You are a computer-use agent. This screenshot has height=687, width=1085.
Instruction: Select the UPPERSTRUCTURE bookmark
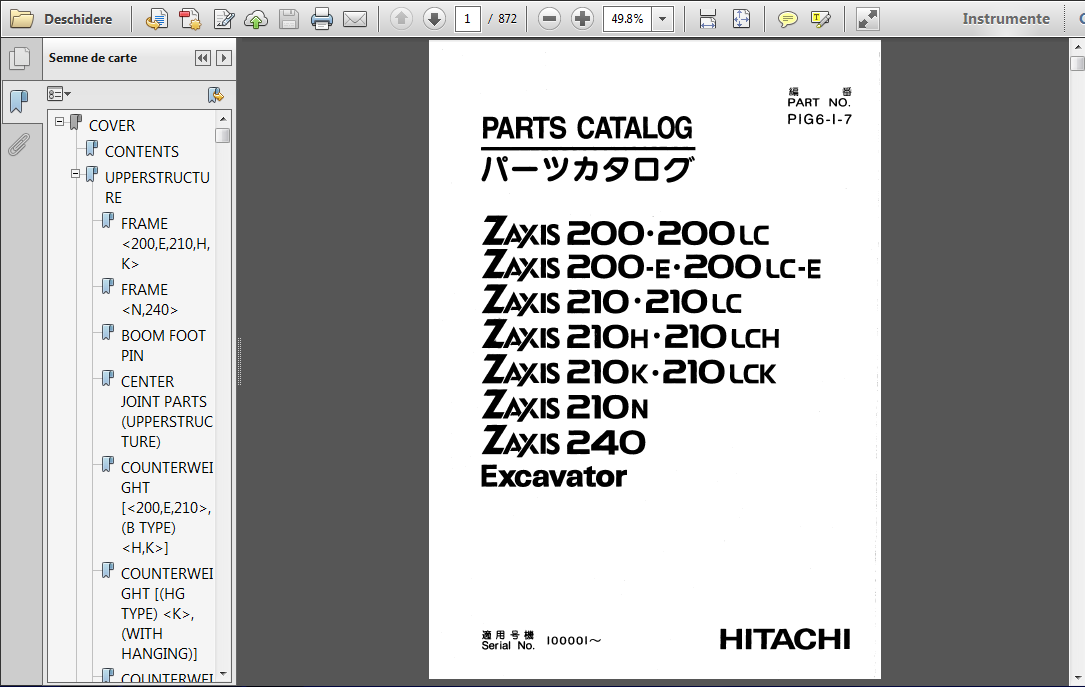pos(157,187)
